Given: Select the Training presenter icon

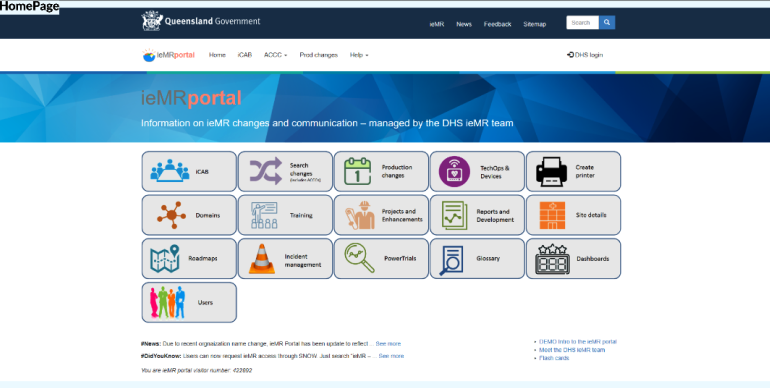Looking at the screenshot, I should tap(264, 215).
